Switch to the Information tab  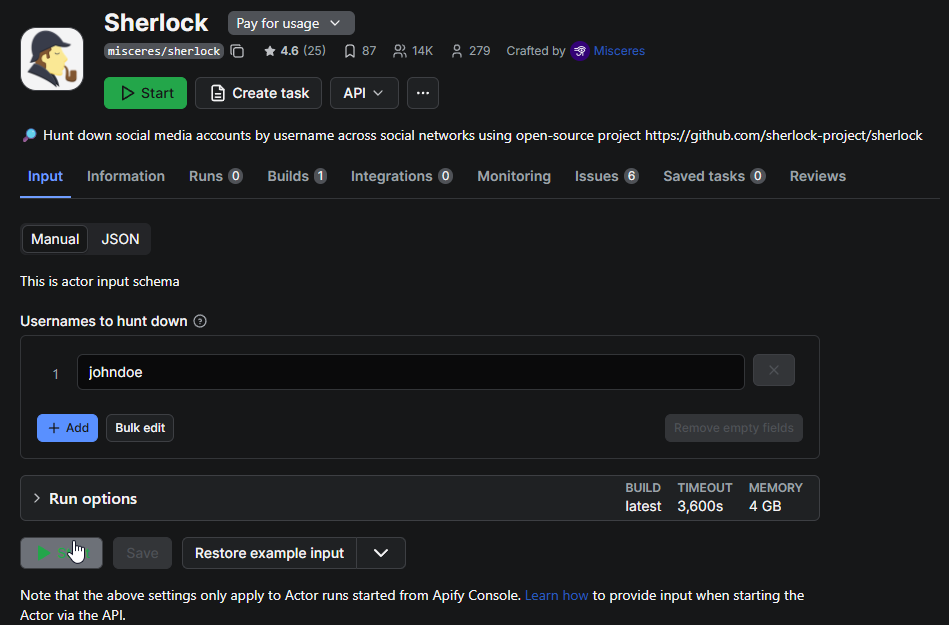(126, 176)
